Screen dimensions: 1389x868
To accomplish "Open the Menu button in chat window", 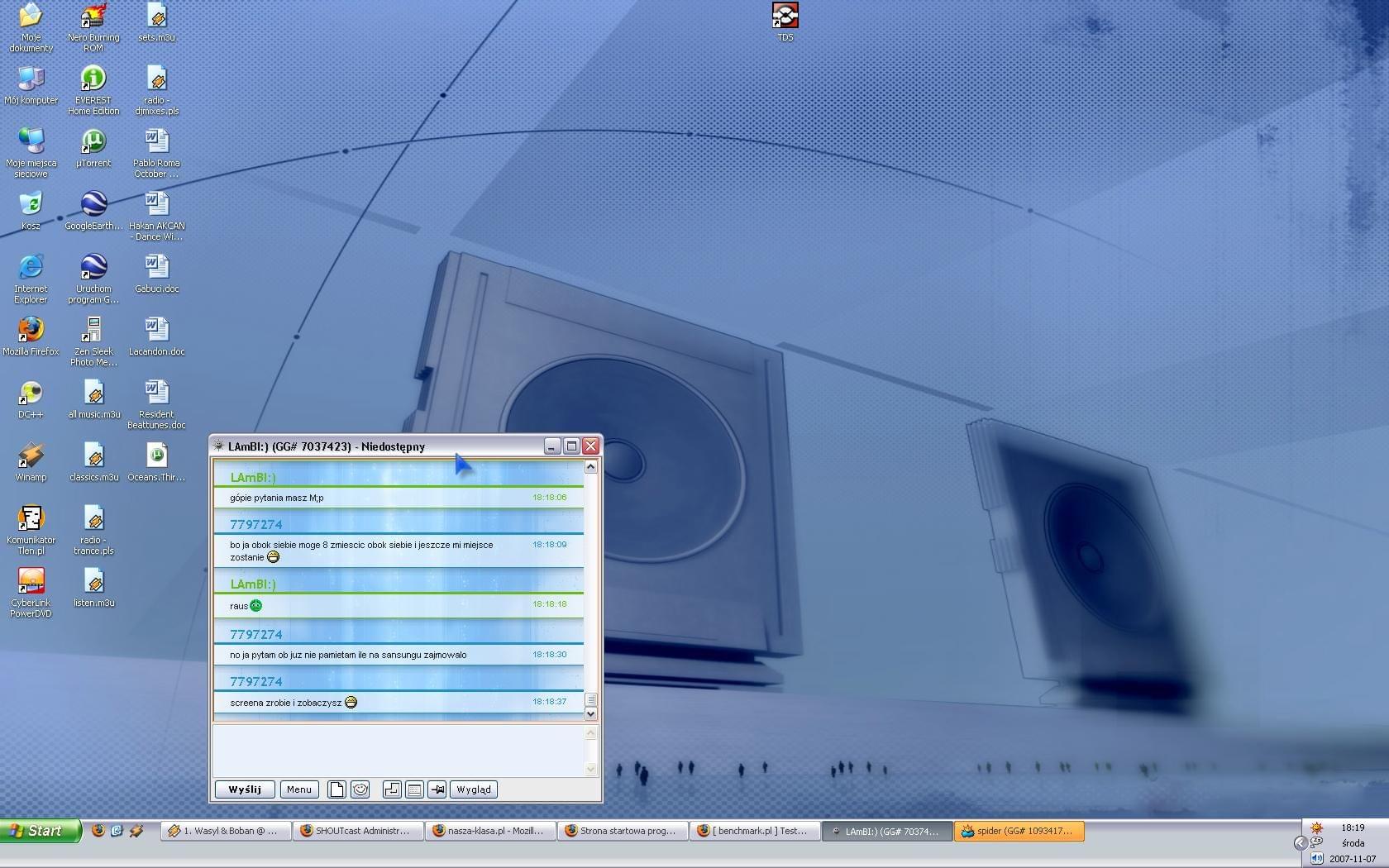I will (x=298, y=789).
